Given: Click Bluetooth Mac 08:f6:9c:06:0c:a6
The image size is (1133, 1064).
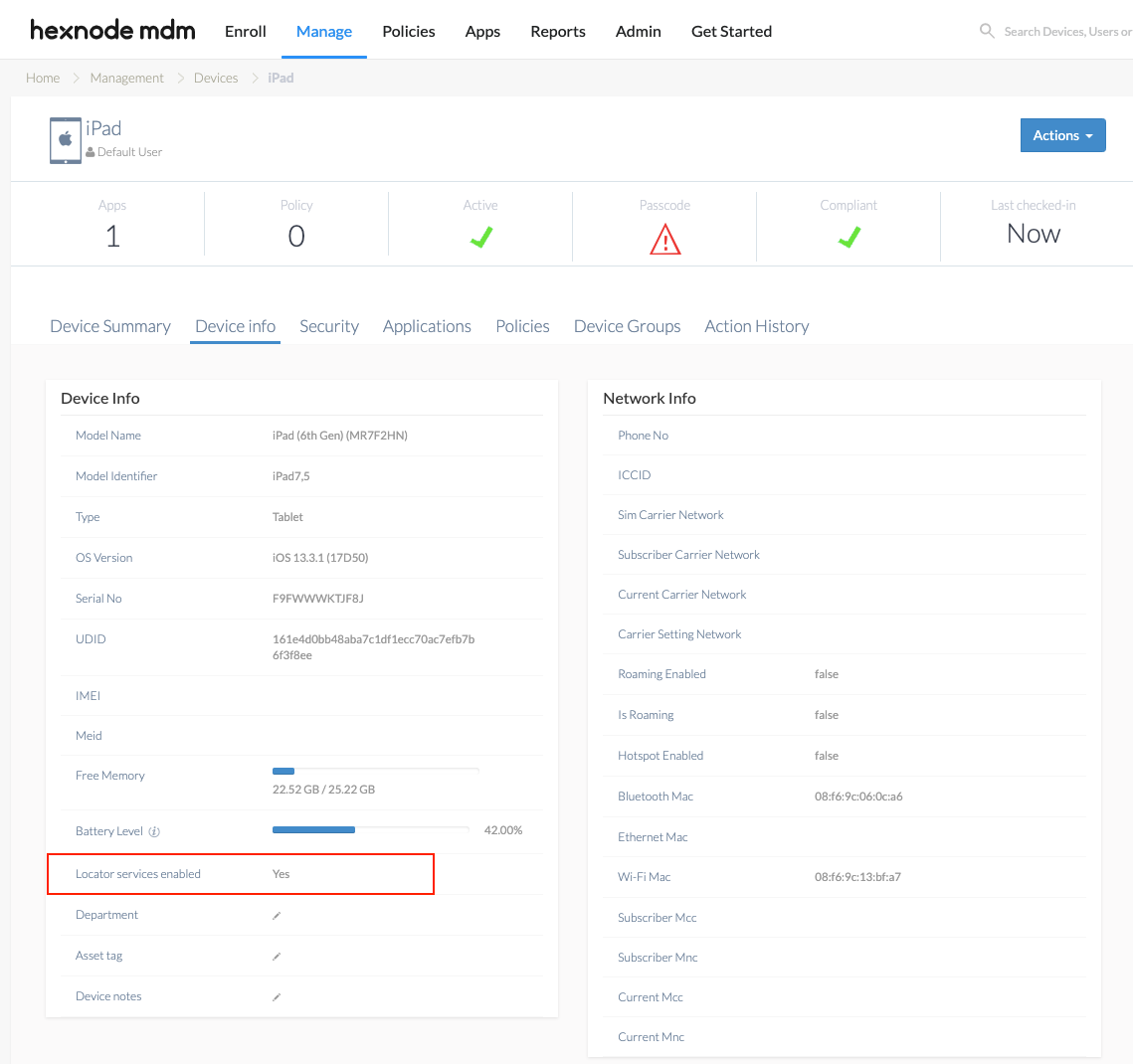Looking at the screenshot, I should [x=858, y=797].
